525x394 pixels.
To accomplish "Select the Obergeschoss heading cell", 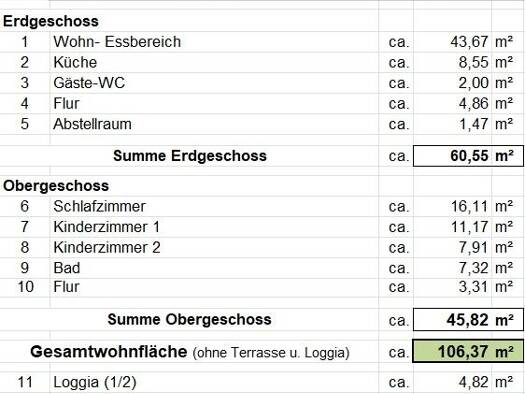I will [x=56, y=186].
